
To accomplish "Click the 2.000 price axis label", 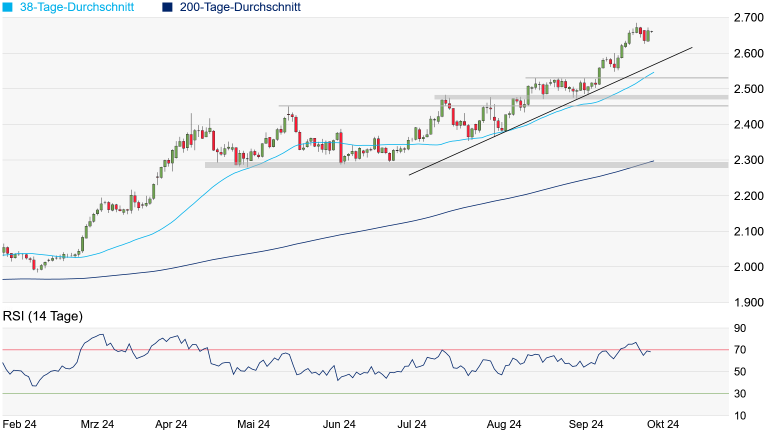I will [x=748, y=267].
